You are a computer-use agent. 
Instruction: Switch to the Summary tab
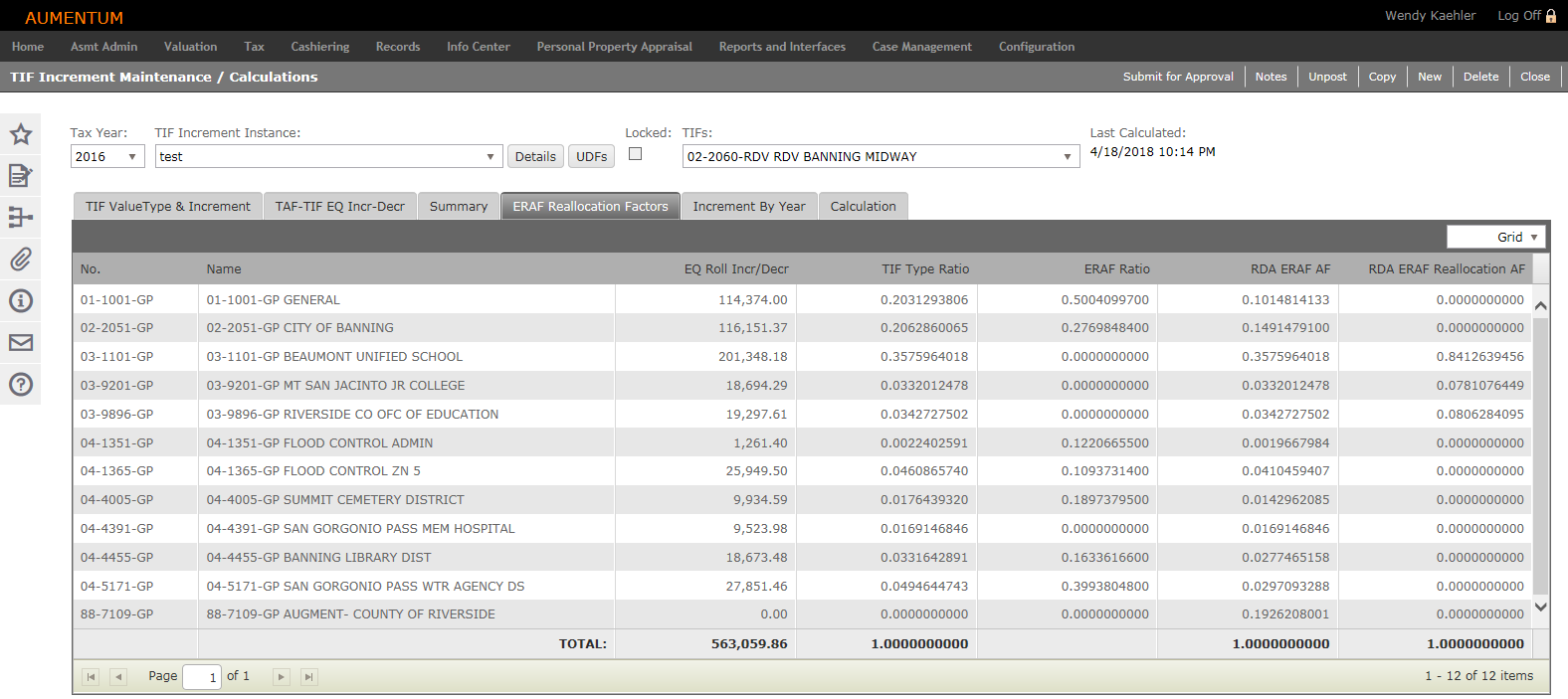pos(458,207)
